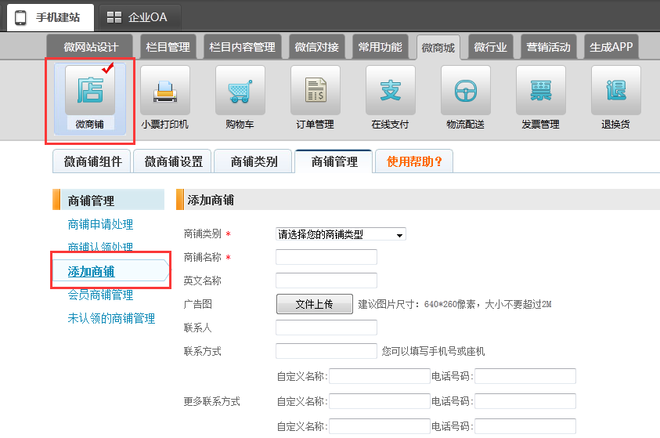Open the 在线支付 online payment icon

(x=390, y=91)
